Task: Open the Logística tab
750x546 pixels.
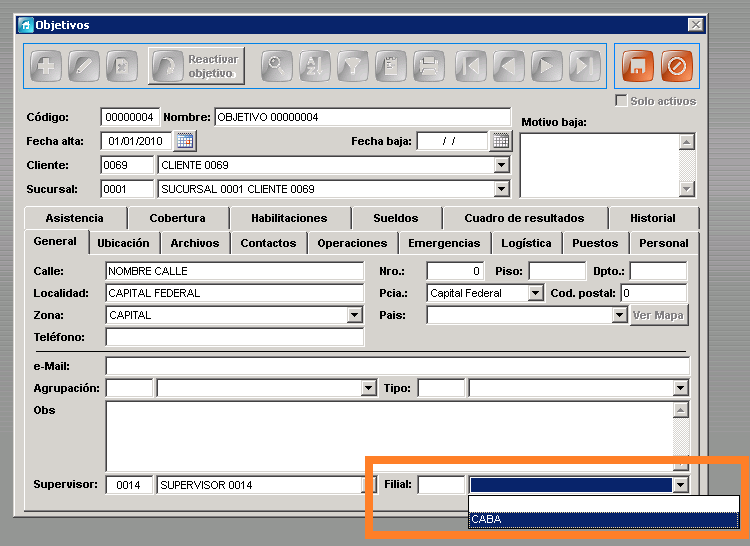Action: [x=526, y=243]
